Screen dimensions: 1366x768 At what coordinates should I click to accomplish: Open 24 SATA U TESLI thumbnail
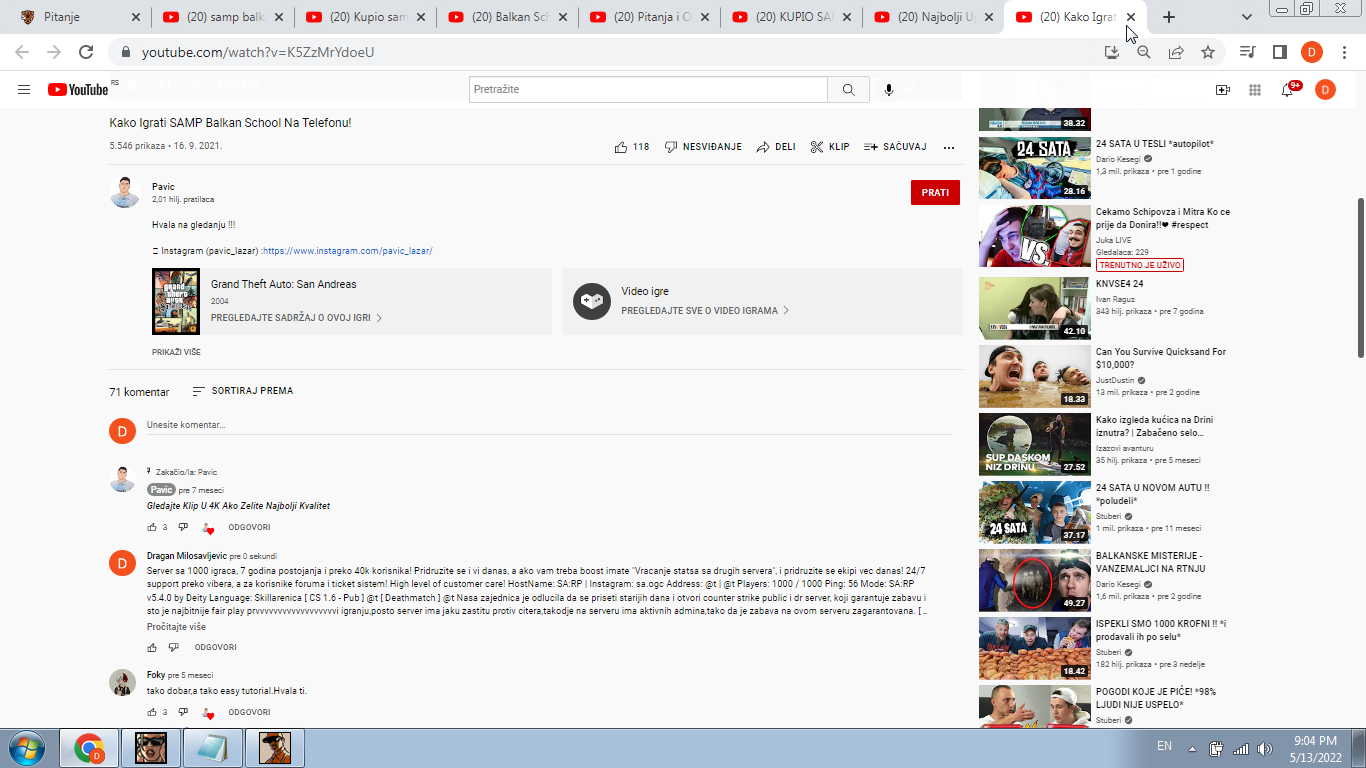point(1034,168)
